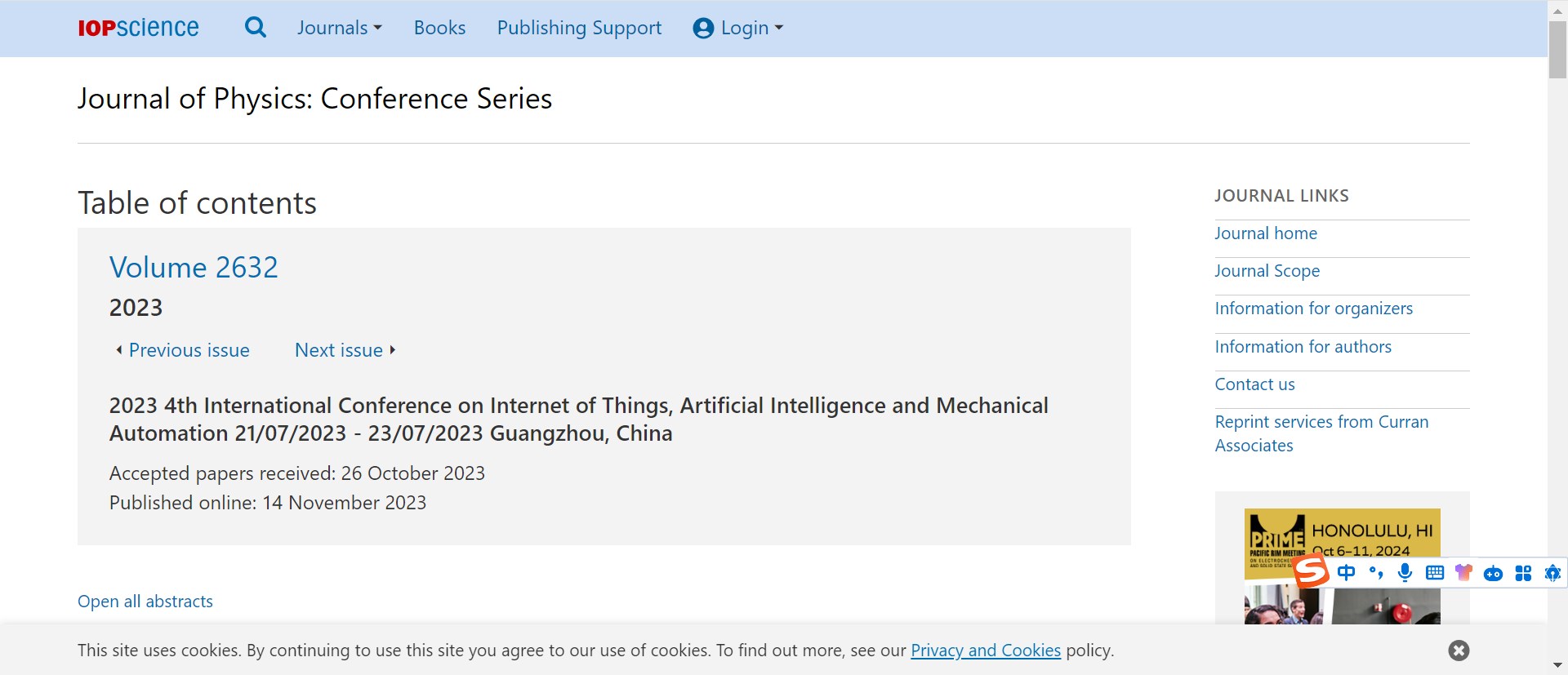Toggle the game mode controller icon
Viewport: 1568px width, 675px height.
[x=1493, y=574]
